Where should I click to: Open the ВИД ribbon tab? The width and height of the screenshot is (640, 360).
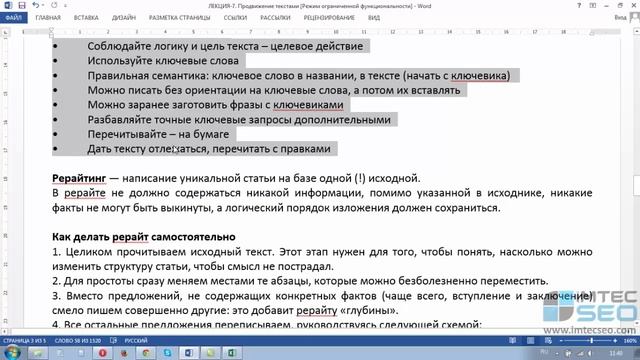(373, 18)
